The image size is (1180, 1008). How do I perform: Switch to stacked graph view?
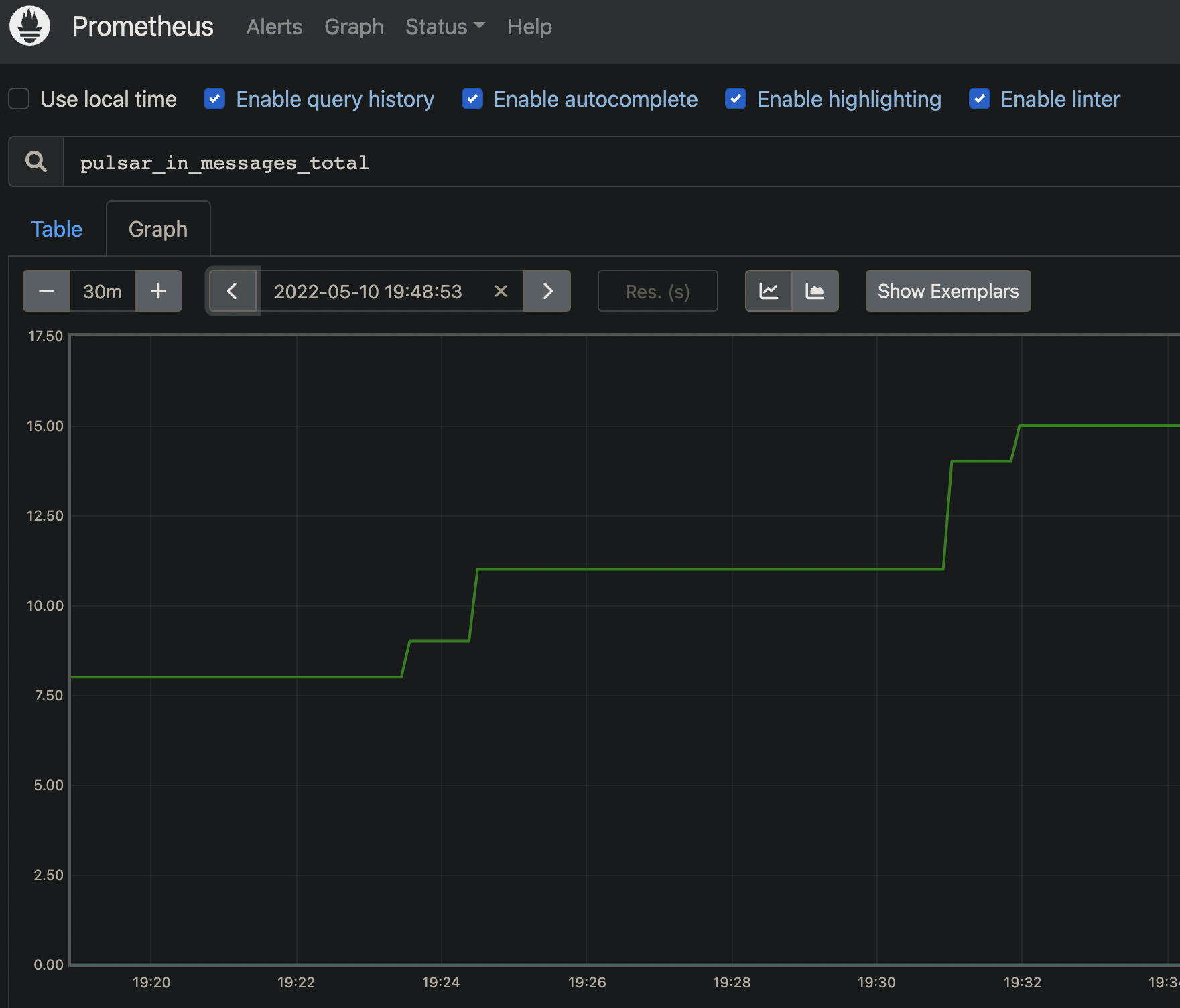point(814,291)
